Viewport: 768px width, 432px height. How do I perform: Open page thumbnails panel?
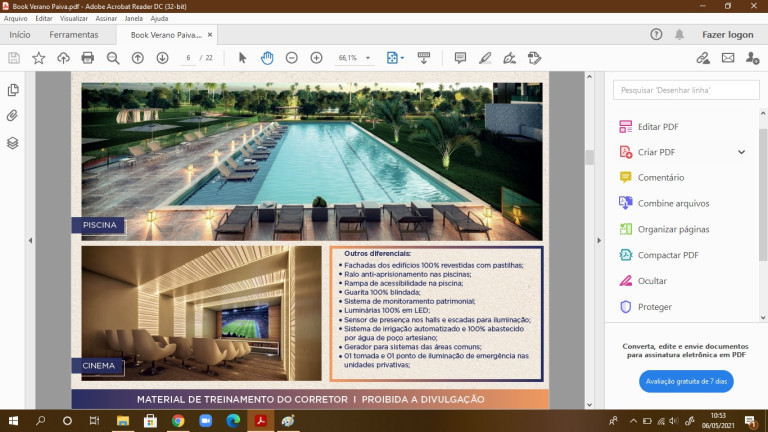point(13,90)
